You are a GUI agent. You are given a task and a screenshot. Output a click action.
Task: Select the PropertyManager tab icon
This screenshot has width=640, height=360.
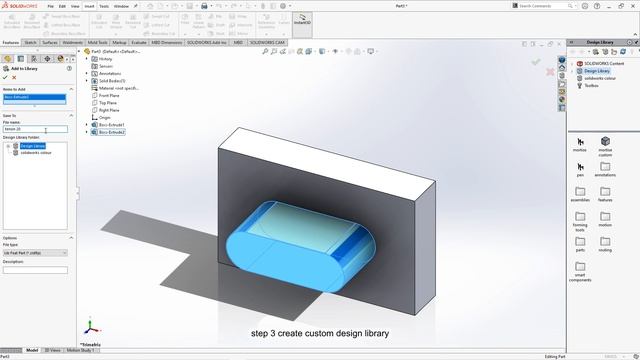(21, 59)
